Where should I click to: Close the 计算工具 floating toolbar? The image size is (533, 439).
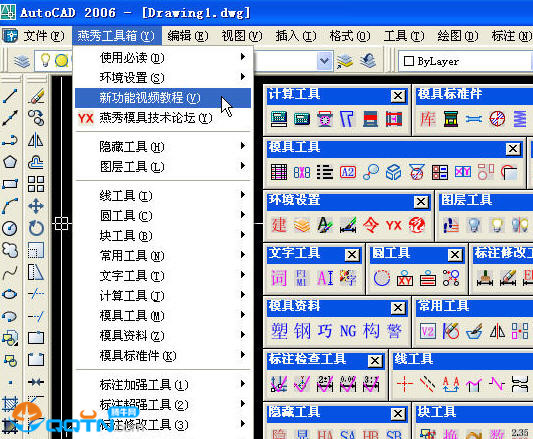point(398,96)
